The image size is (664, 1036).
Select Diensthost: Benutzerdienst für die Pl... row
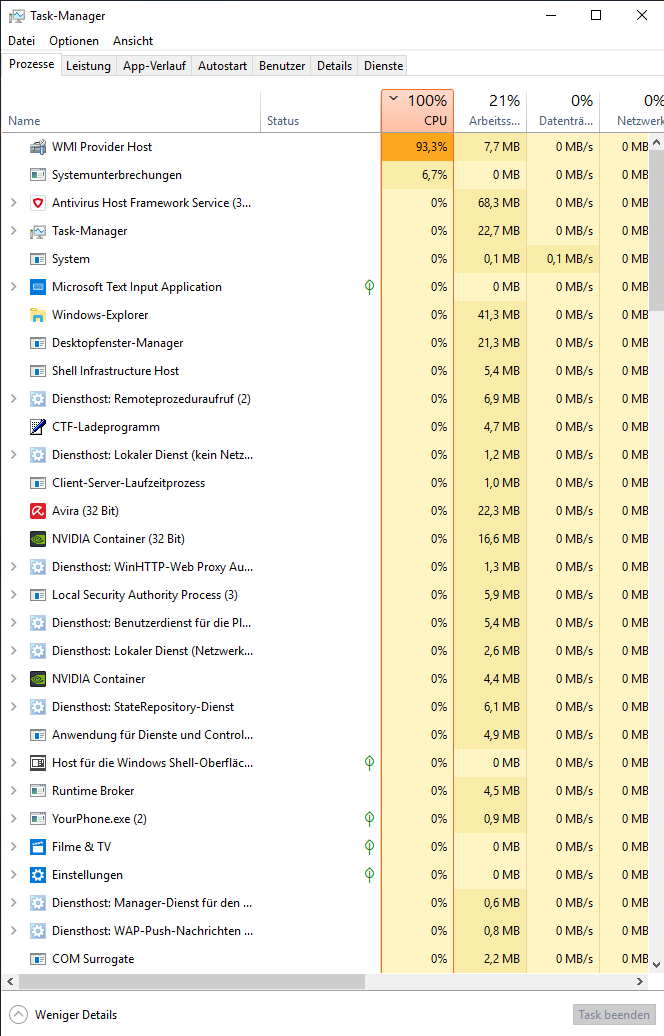coord(324,623)
